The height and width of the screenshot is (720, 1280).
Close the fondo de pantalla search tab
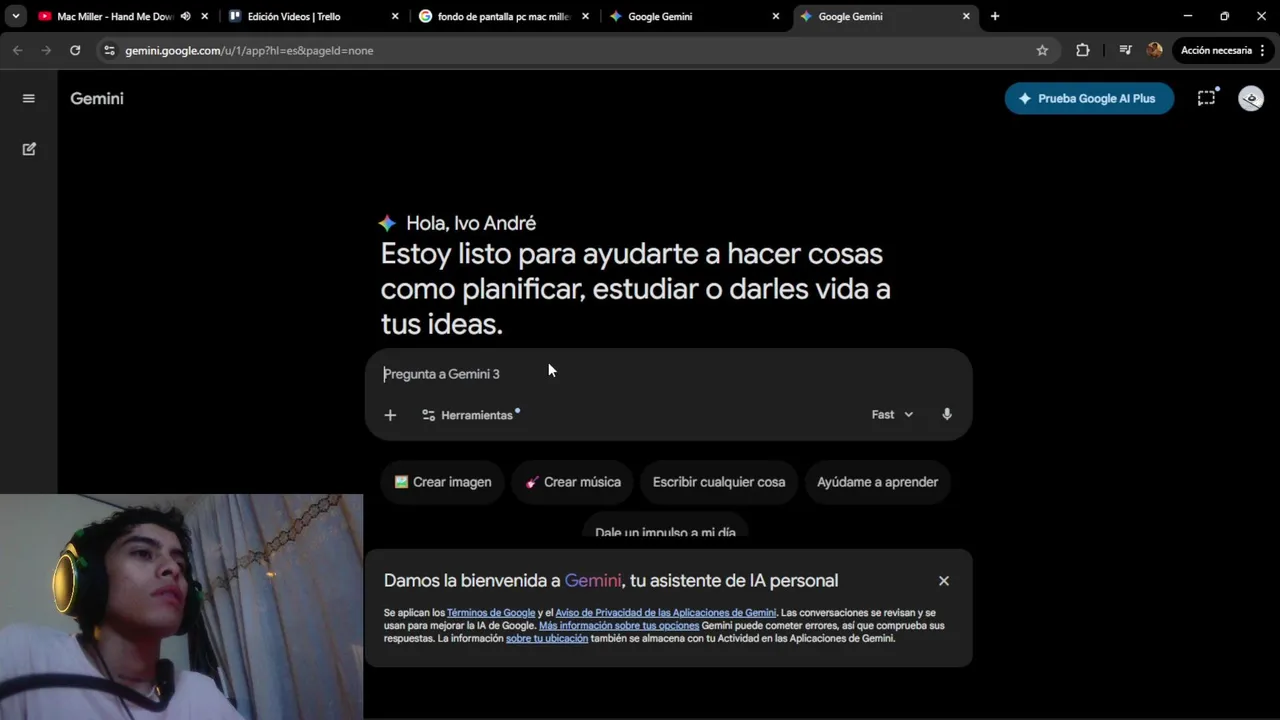pyautogui.click(x=585, y=16)
